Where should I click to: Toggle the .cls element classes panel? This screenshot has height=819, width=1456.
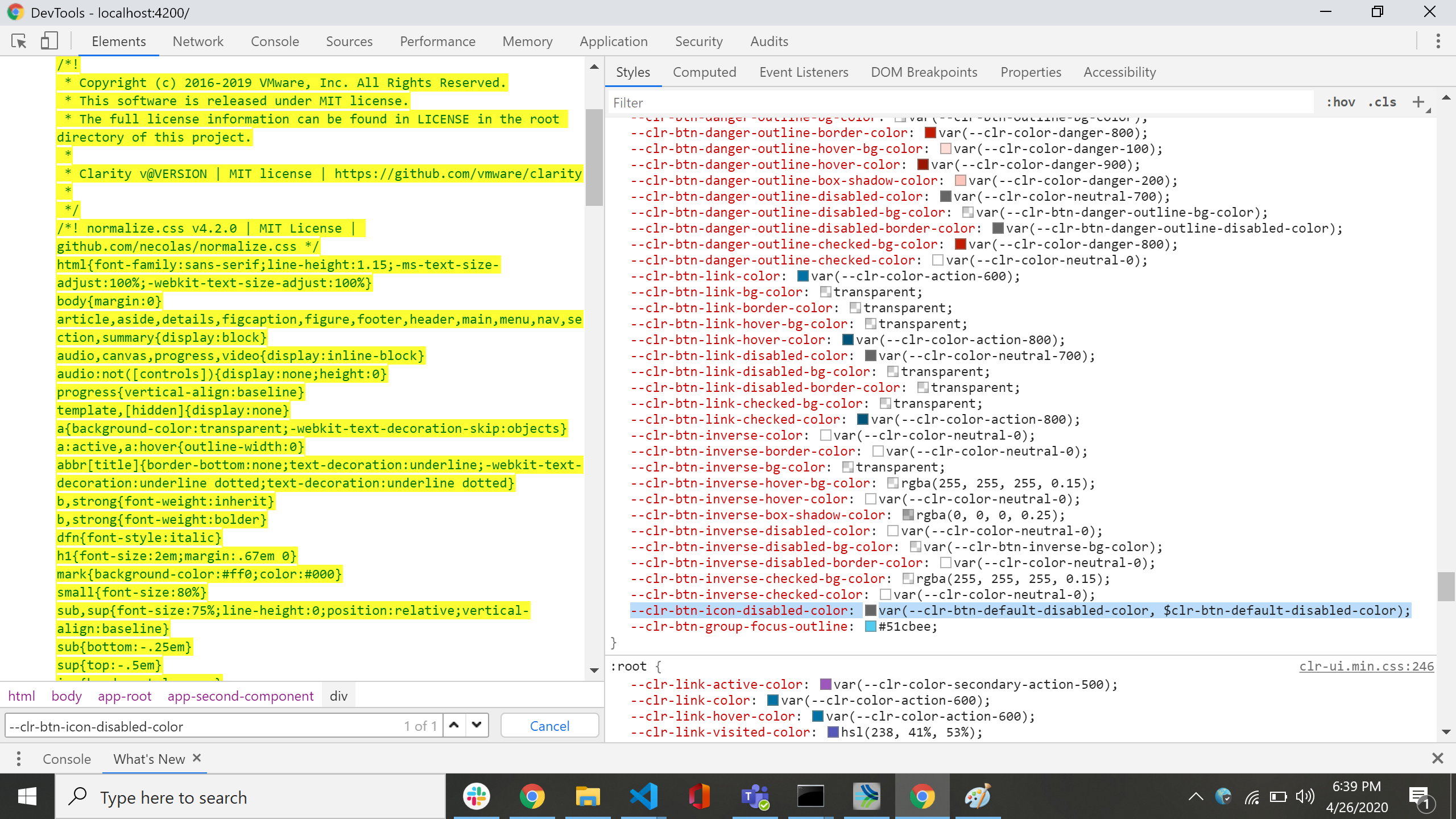[1382, 102]
